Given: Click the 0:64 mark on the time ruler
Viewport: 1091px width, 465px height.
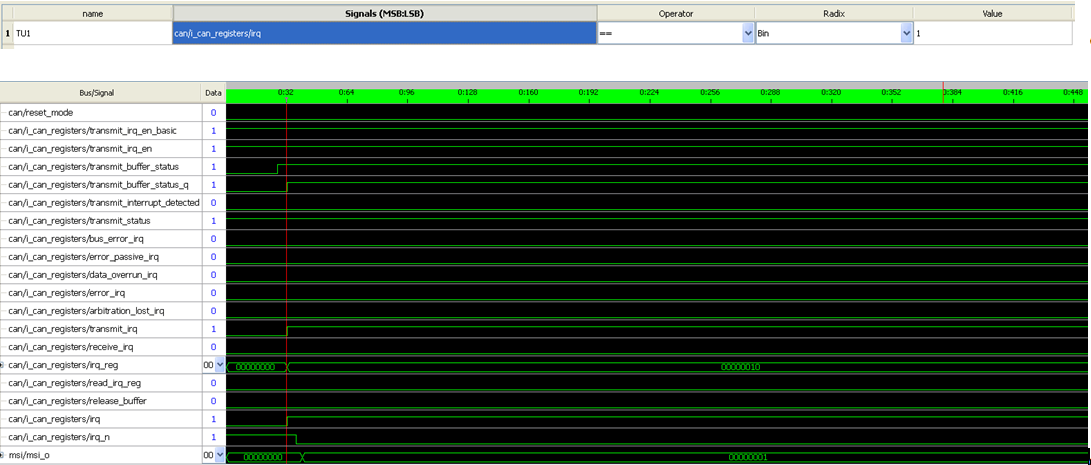Looking at the screenshot, I should (x=347, y=91).
